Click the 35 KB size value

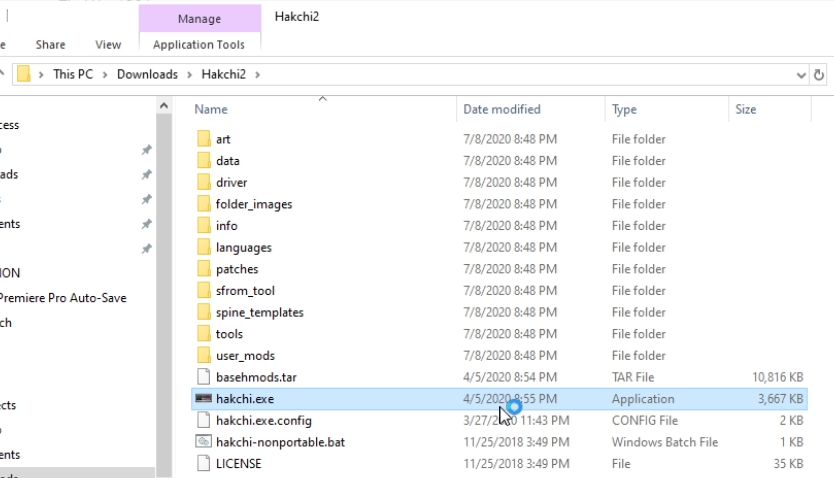coord(788,464)
